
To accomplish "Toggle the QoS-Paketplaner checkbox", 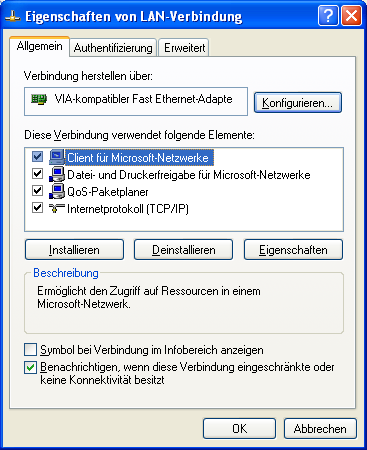I will tap(37, 191).
